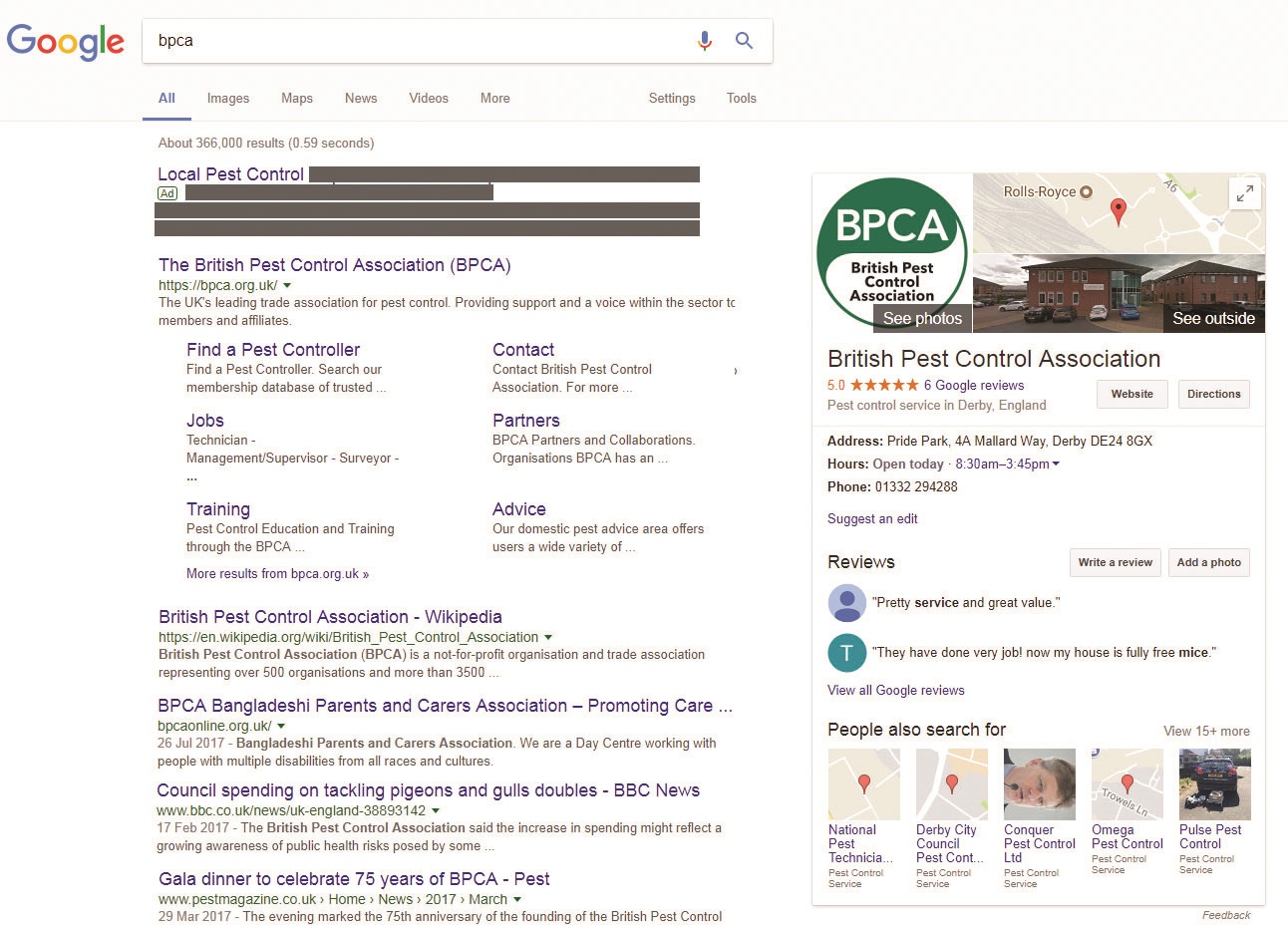The height and width of the screenshot is (928, 1288).
Task: Click the magnifying glass search icon
Action: (x=744, y=41)
